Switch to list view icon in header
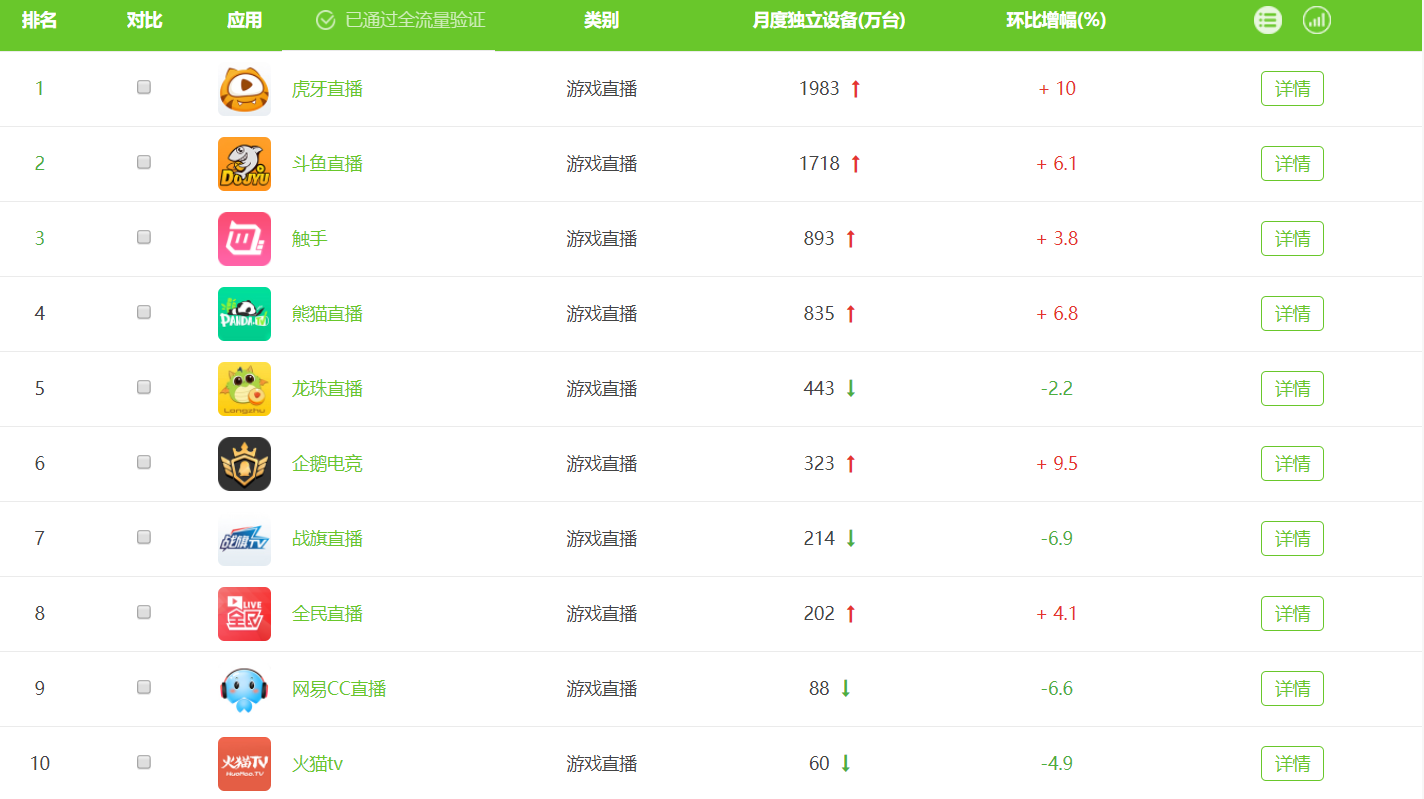The height and width of the screenshot is (799, 1424). 1268,20
